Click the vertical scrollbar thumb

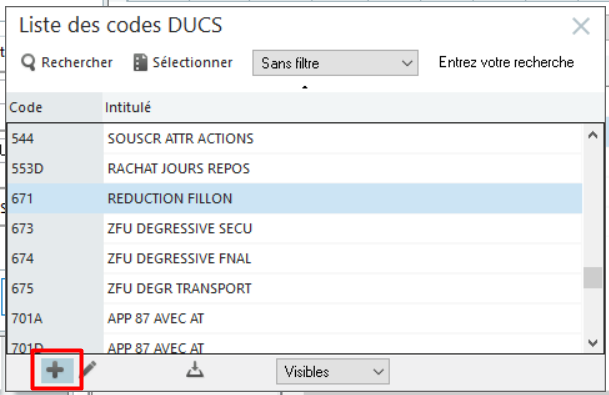pos(593,278)
